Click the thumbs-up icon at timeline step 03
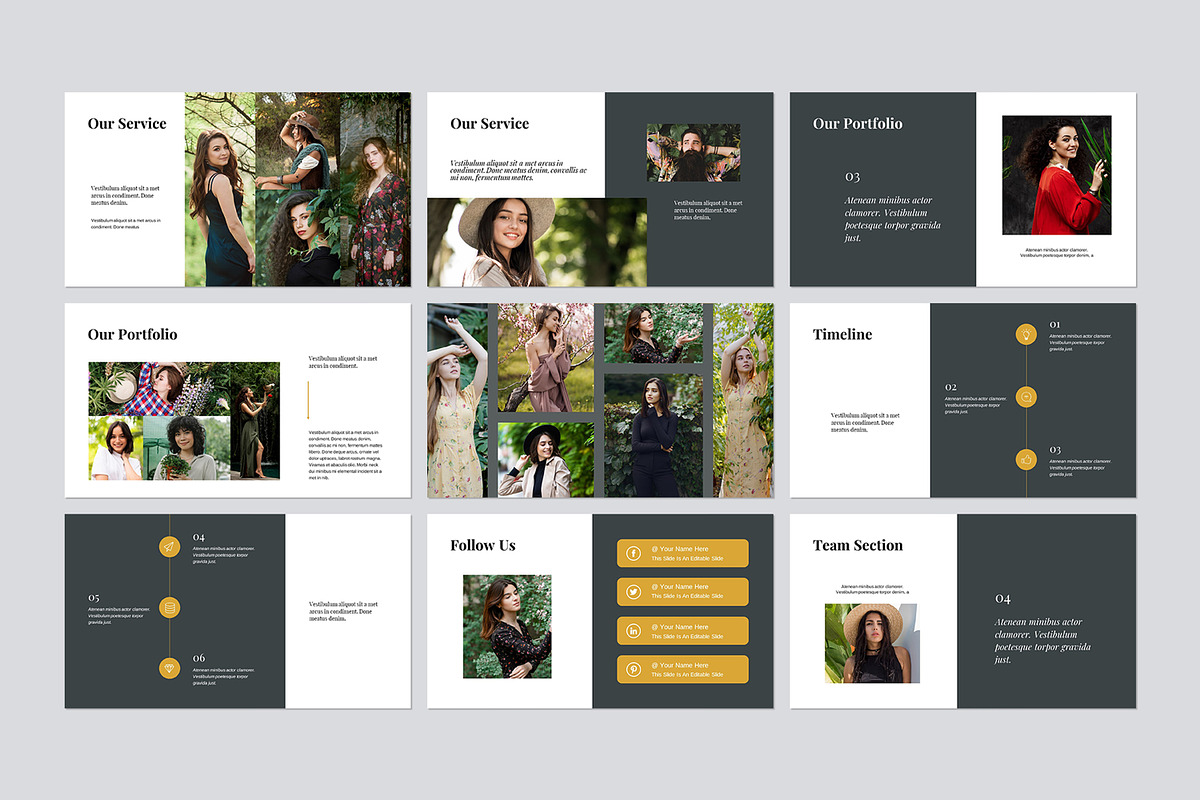 point(1027,458)
